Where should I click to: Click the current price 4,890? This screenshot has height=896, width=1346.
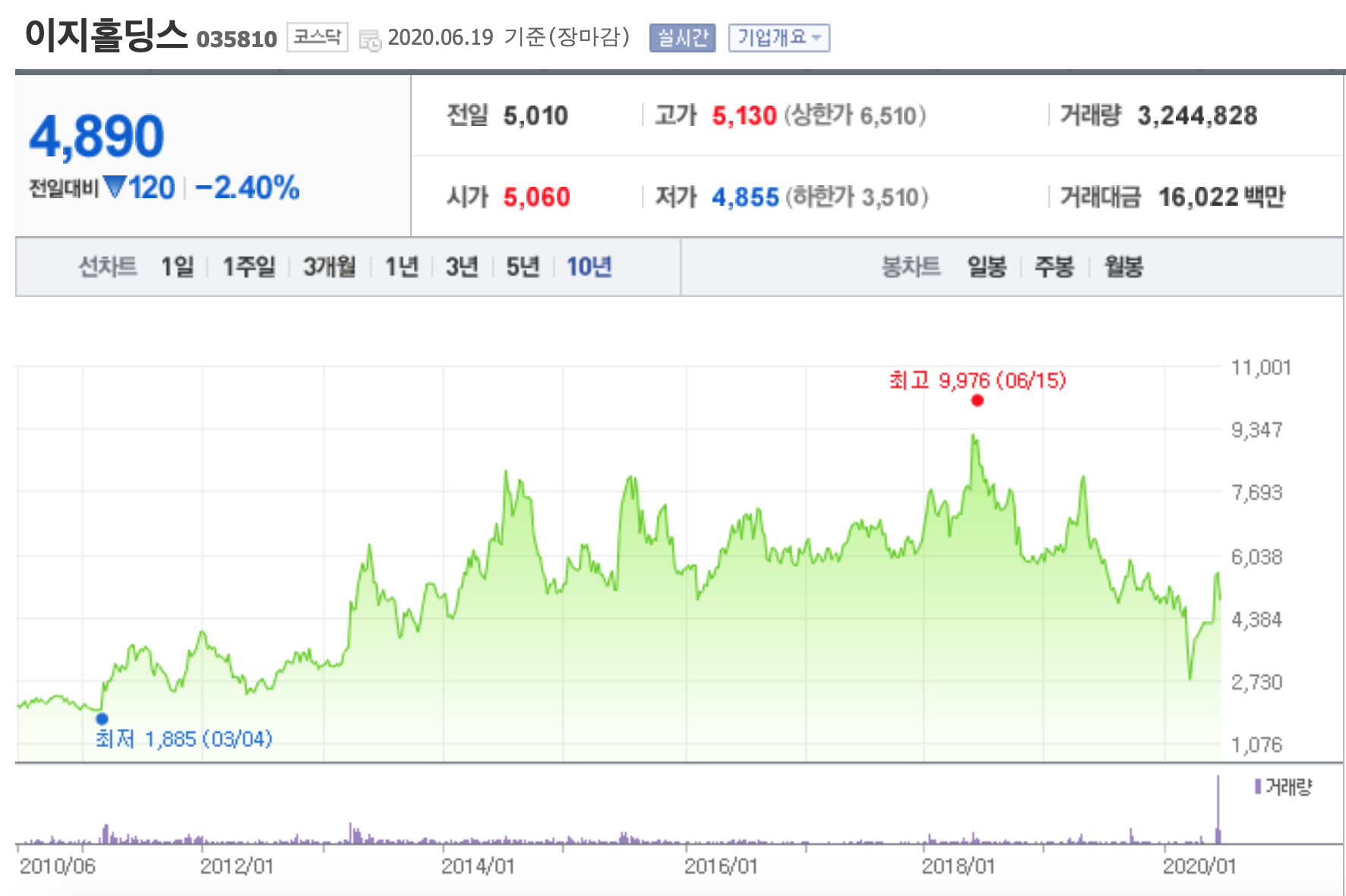(x=96, y=137)
